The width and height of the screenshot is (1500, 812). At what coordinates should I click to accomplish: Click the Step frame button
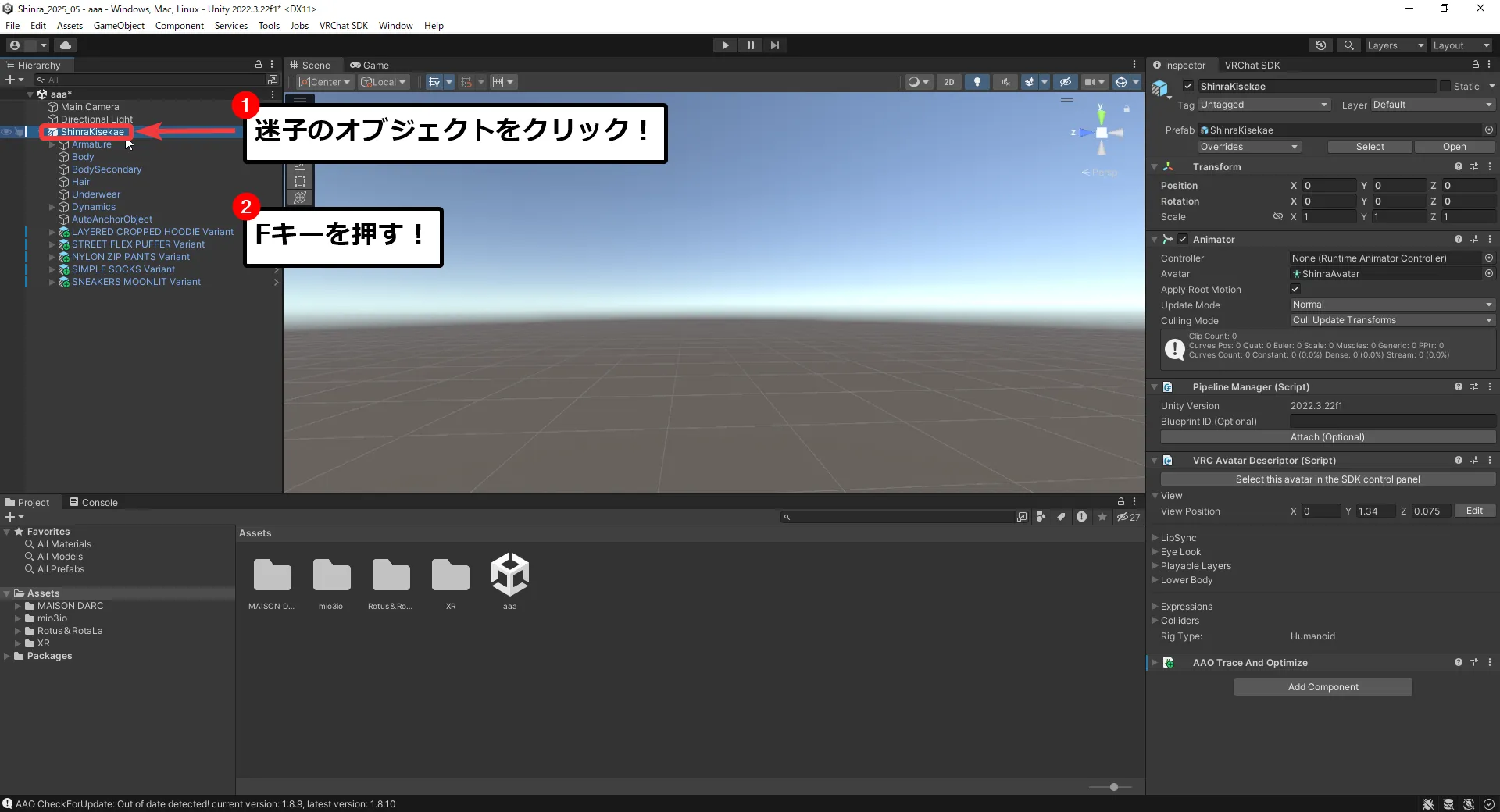tap(775, 45)
